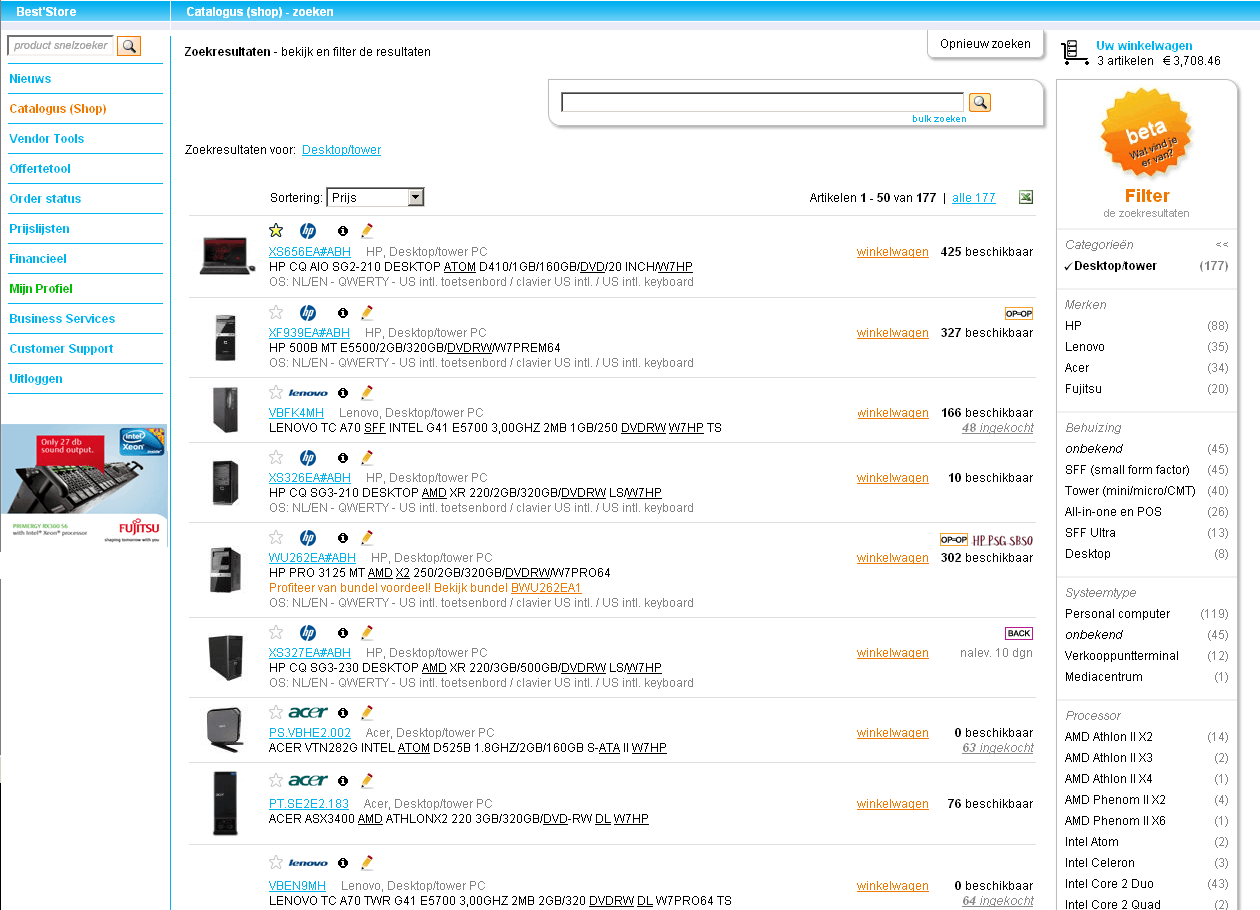Click in the main search text field
Viewport: 1260px width, 910px height.
[x=762, y=102]
